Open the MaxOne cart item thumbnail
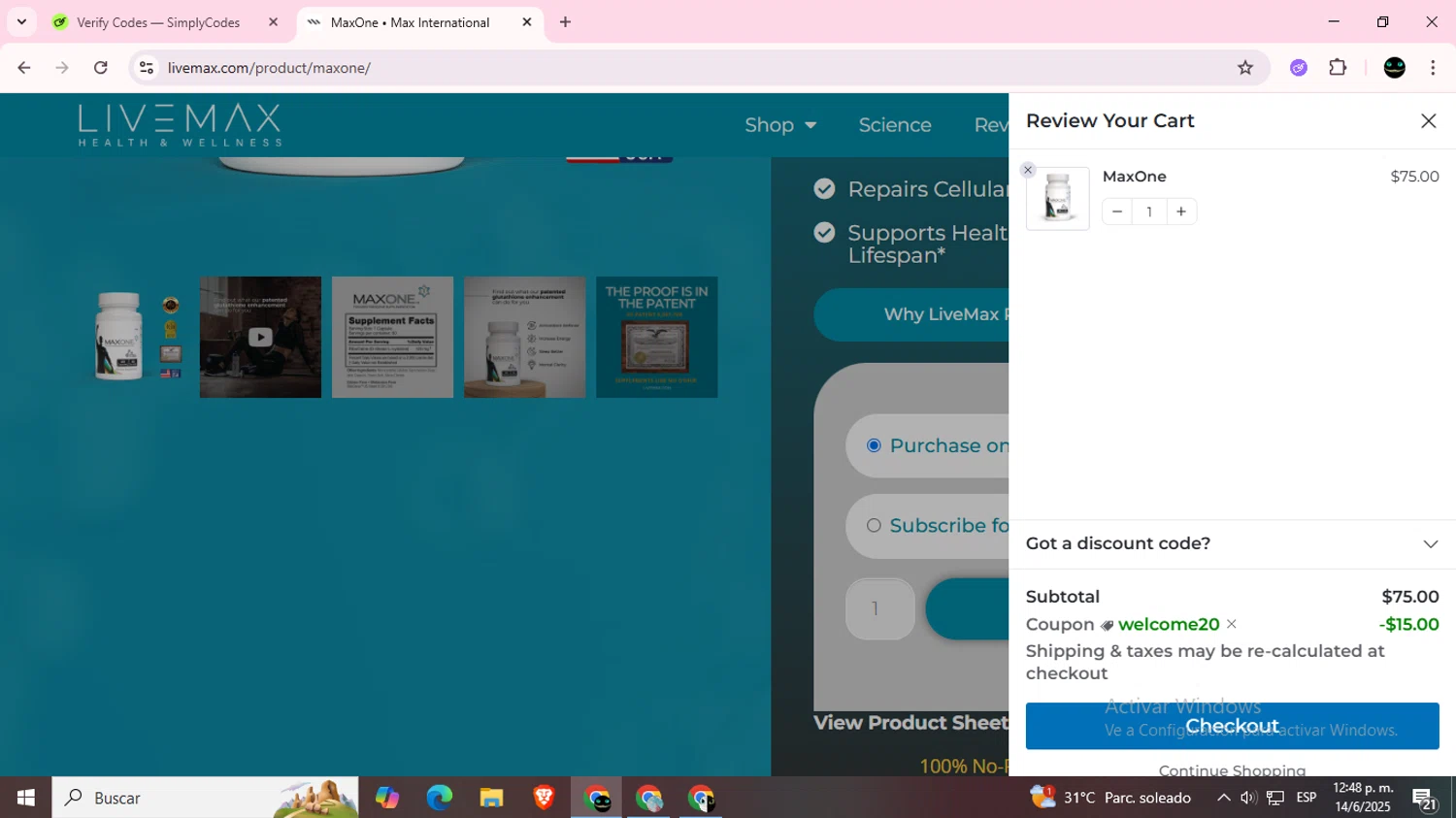This screenshot has width=1456, height=818. [1058, 198]
